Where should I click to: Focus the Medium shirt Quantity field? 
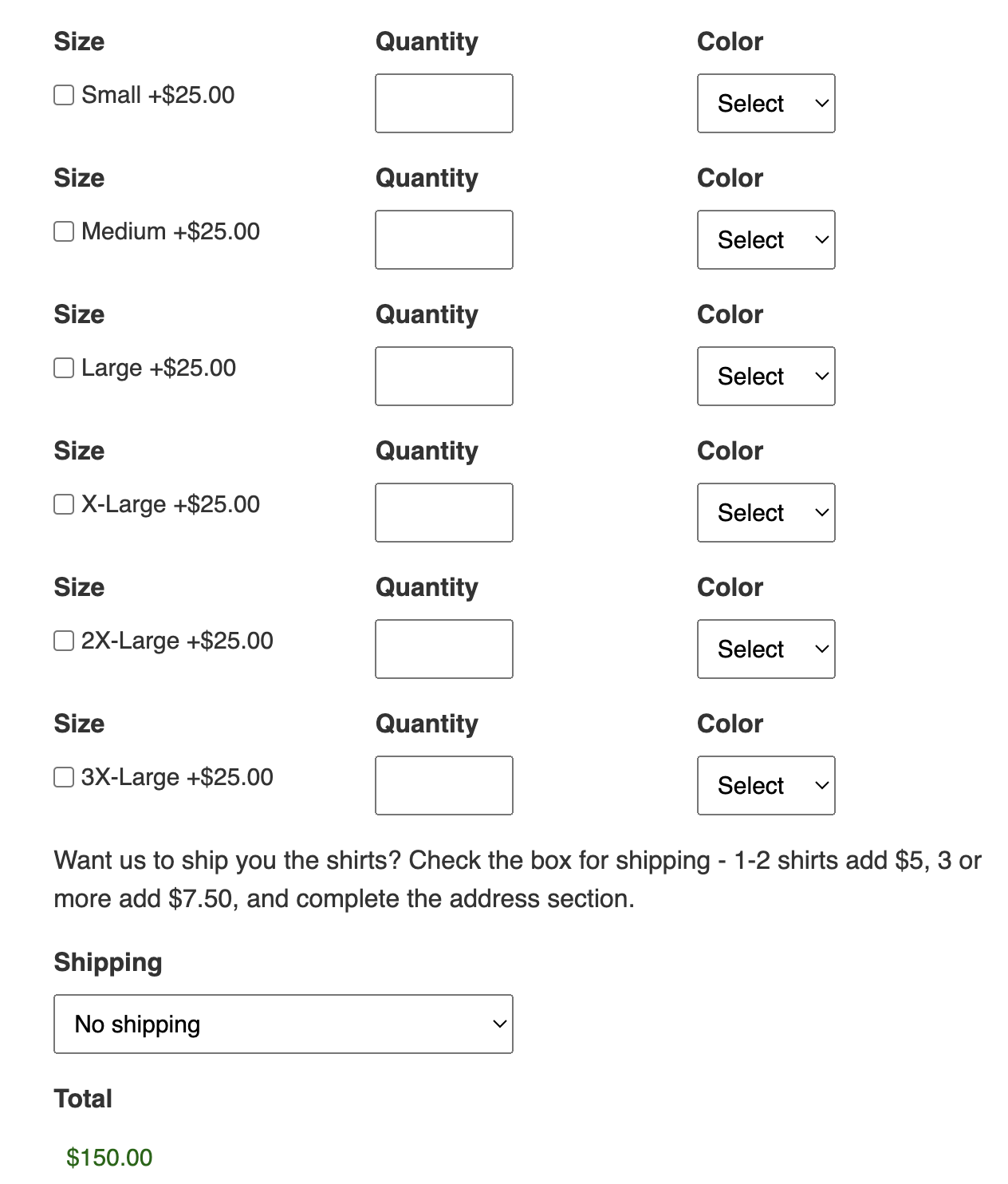tap(443, 240)
